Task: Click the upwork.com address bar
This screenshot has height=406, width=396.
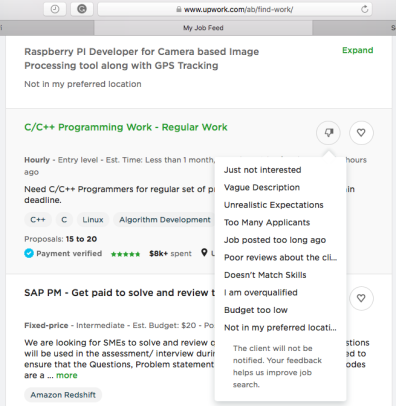Action: tap(235, 9)
